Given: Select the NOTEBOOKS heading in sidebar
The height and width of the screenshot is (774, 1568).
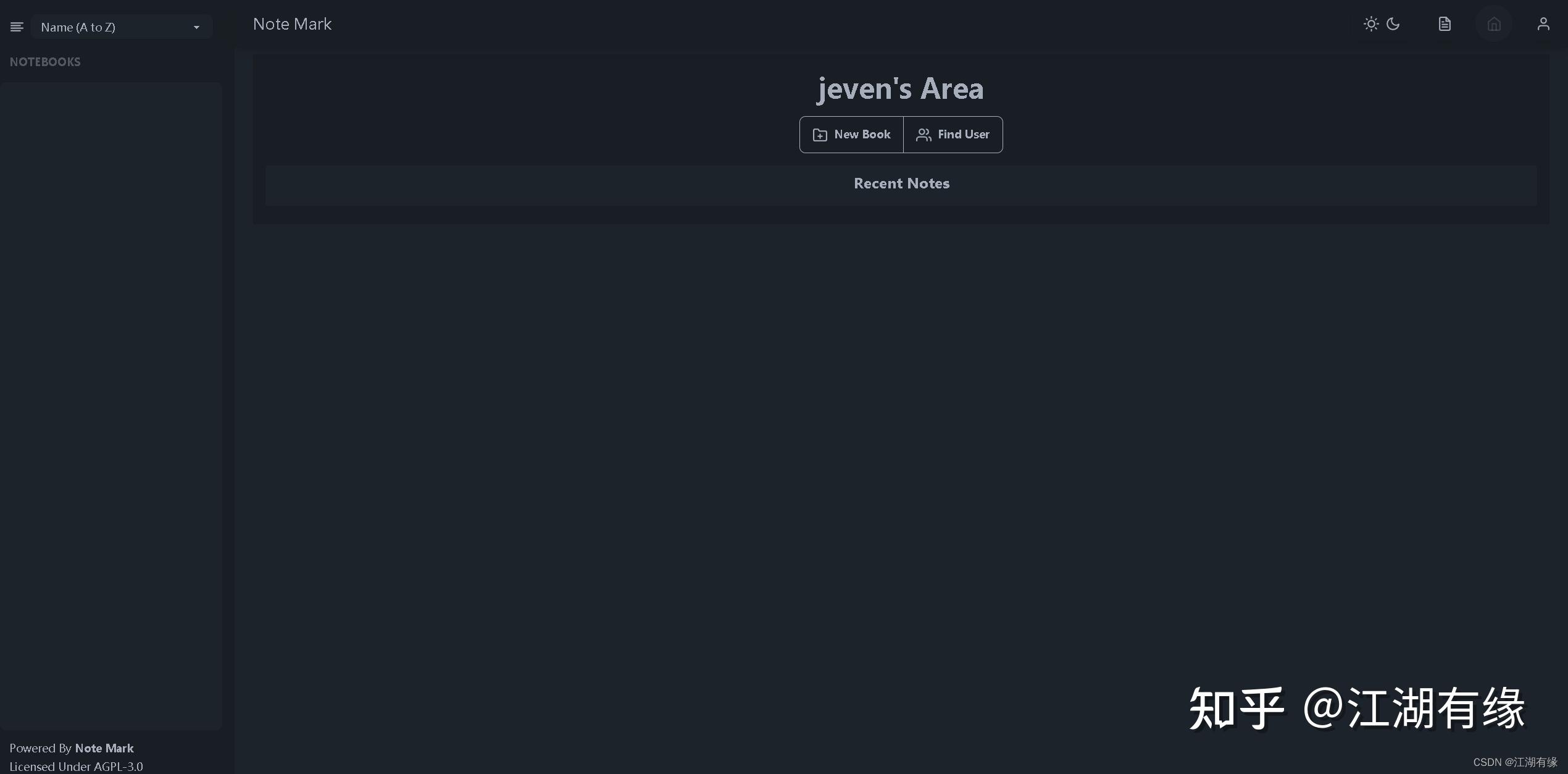Looking at the screenshot, I should click(45, 62).
